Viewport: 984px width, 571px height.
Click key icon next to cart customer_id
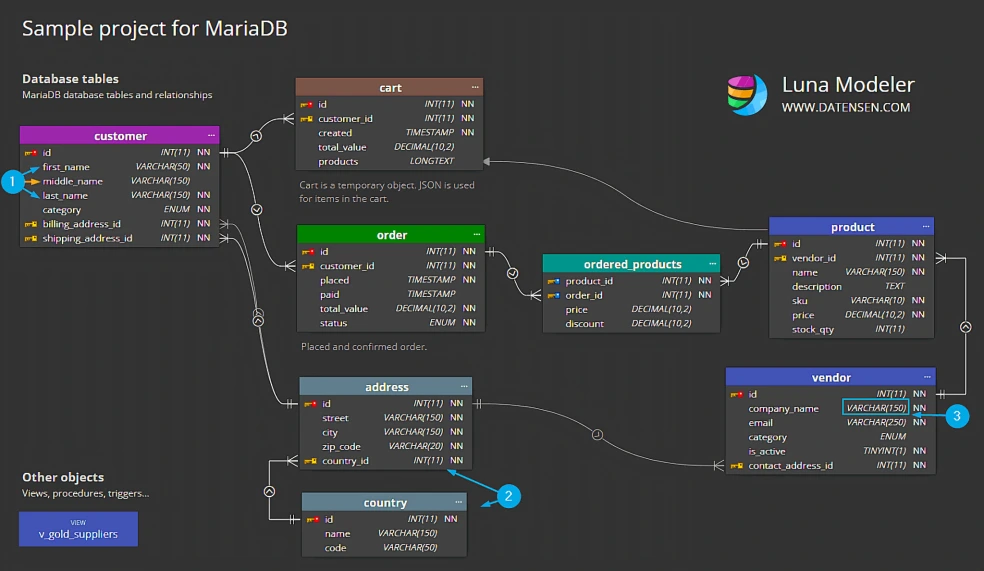tap(307, 119)
